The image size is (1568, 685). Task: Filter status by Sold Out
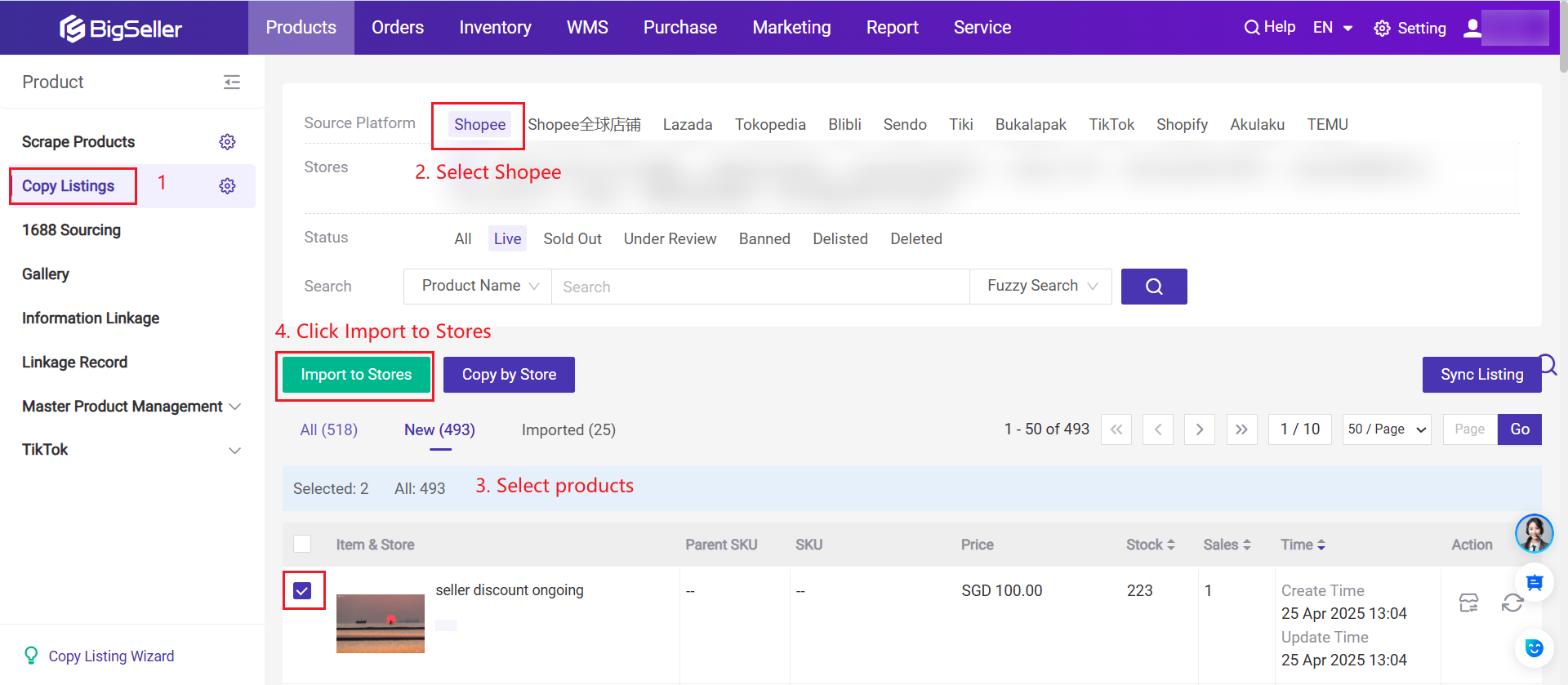[x=572, y=238]
